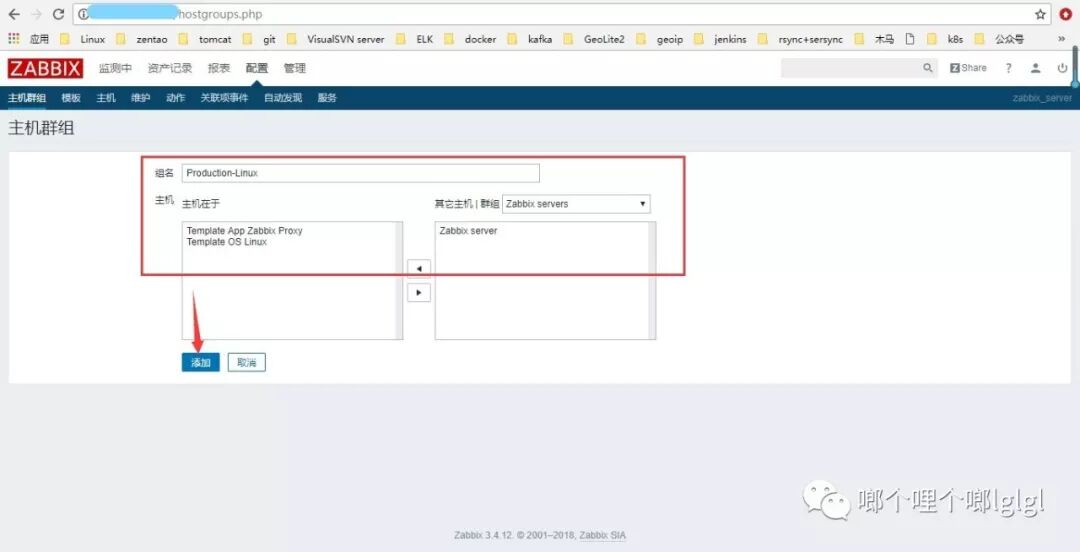This screenshot has height=552, width=1080.
Task: Open the apps grid shortcut in bookmarks bar
Action: pos(14,39)
